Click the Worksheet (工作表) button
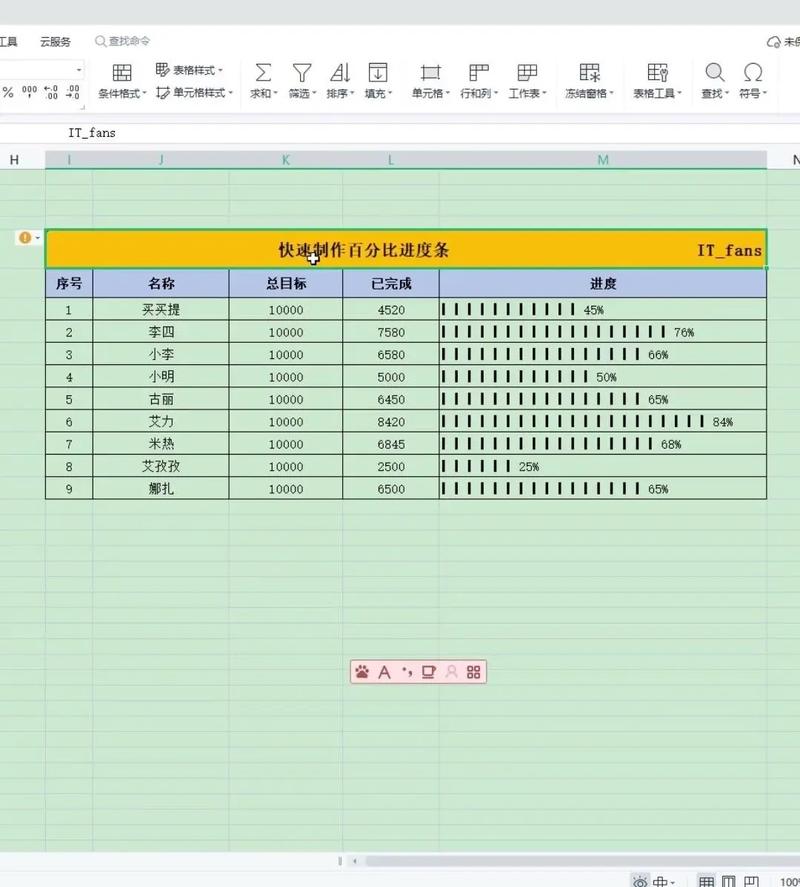 [527, 80]
